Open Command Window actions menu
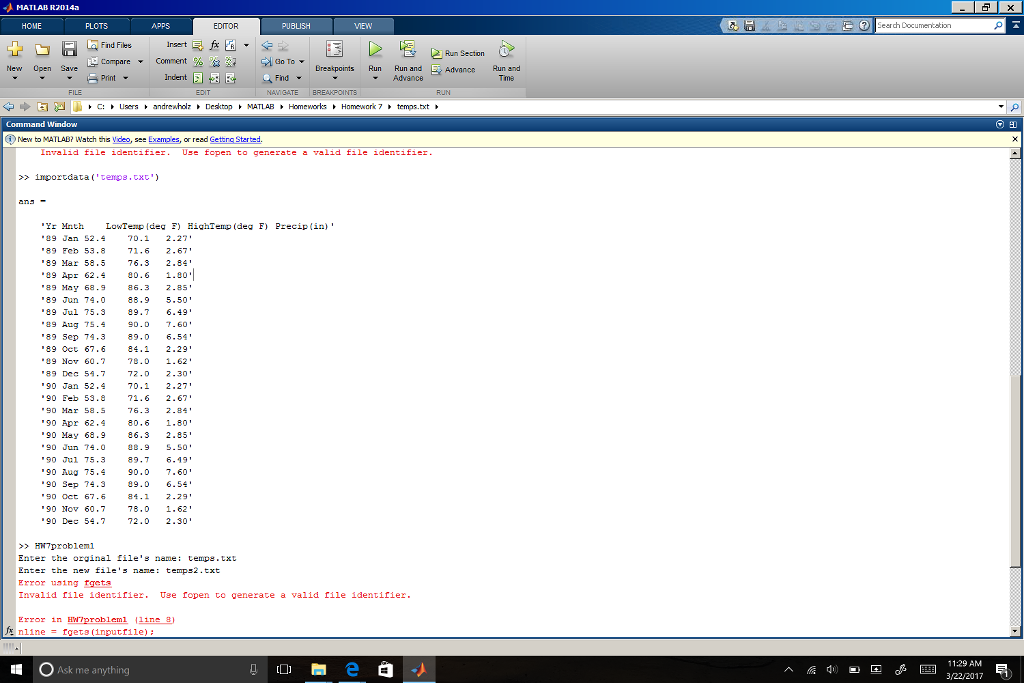The image size is (1024, 683). click(x=1000, y=124)
